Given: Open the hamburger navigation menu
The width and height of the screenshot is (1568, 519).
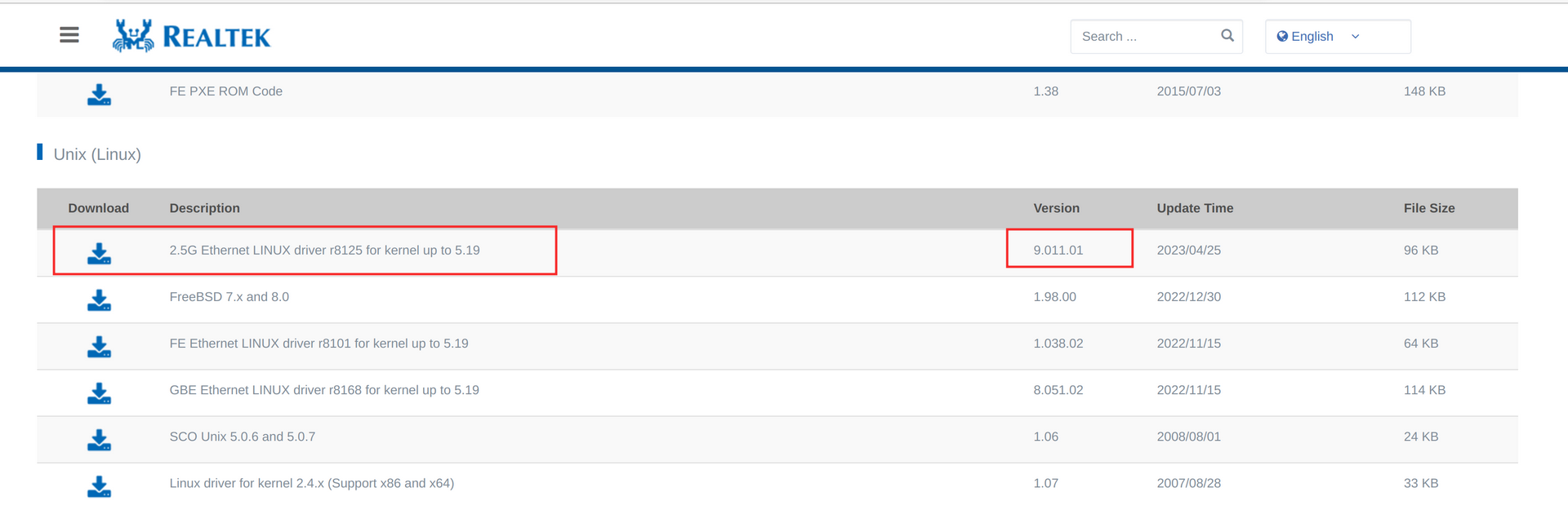Looking at the screenshot, I should click(x=69, y=35).
